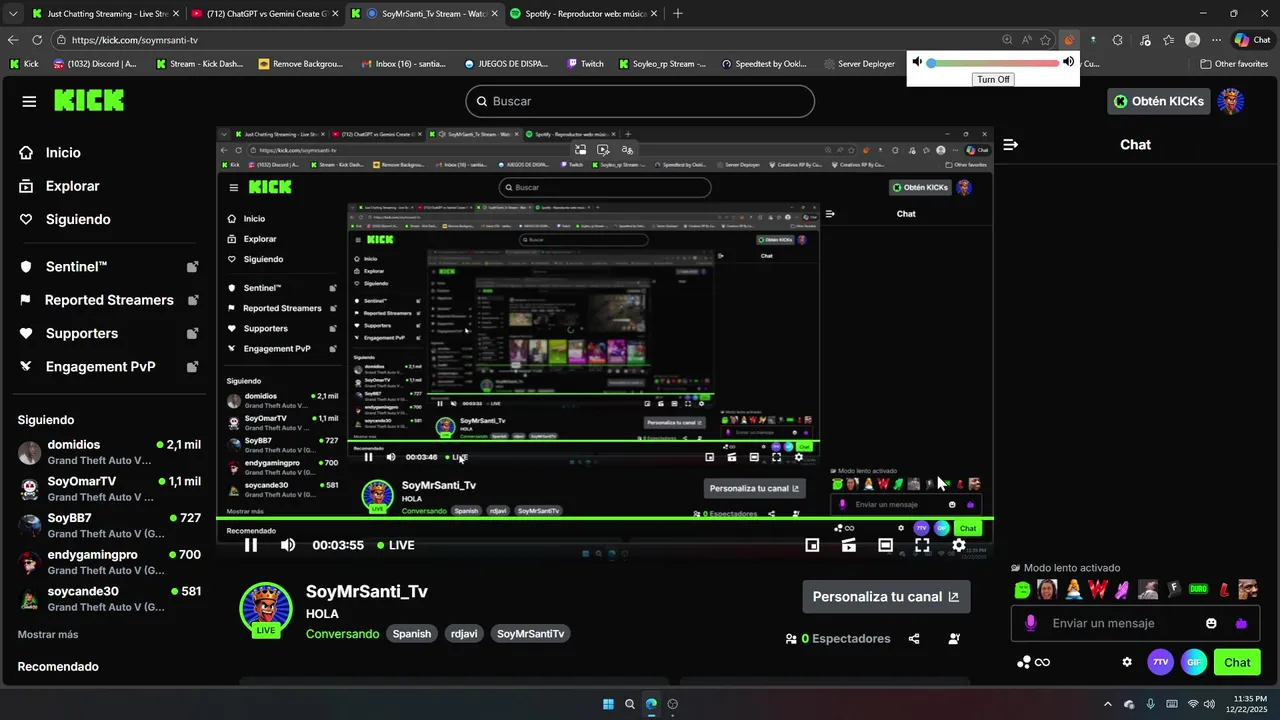Open Reported Streamers link
The width and height of the screenshot is (1280, 720).
109,300
